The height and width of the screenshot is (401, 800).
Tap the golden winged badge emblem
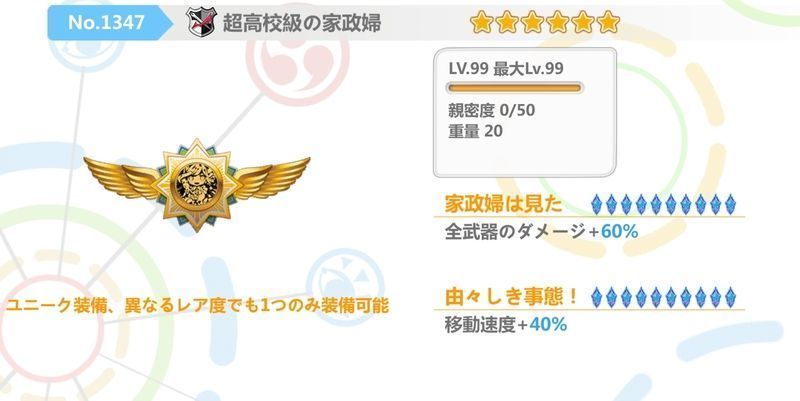point(196,184)
